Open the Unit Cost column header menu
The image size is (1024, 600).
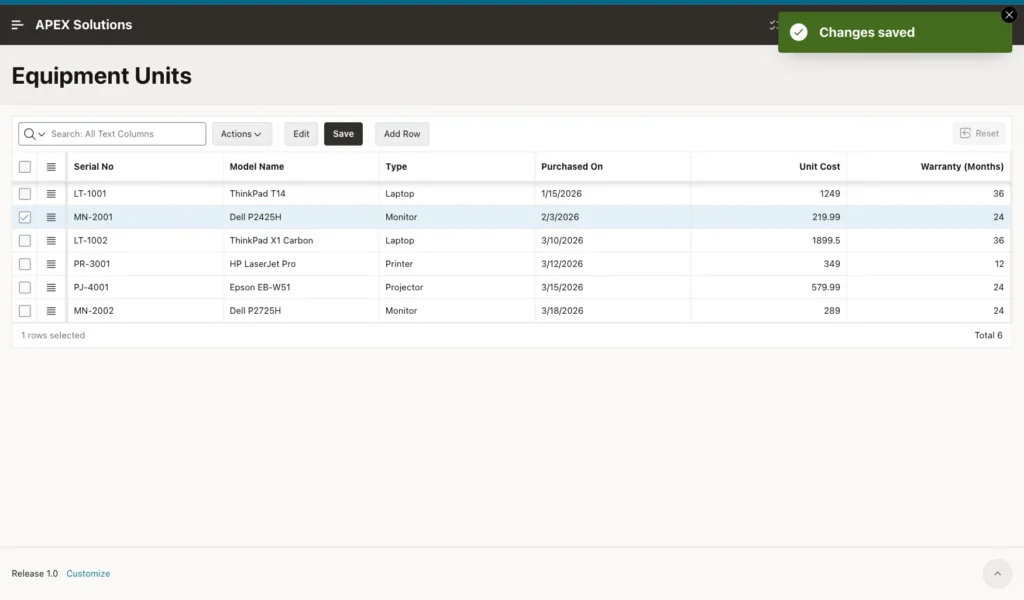819,167
